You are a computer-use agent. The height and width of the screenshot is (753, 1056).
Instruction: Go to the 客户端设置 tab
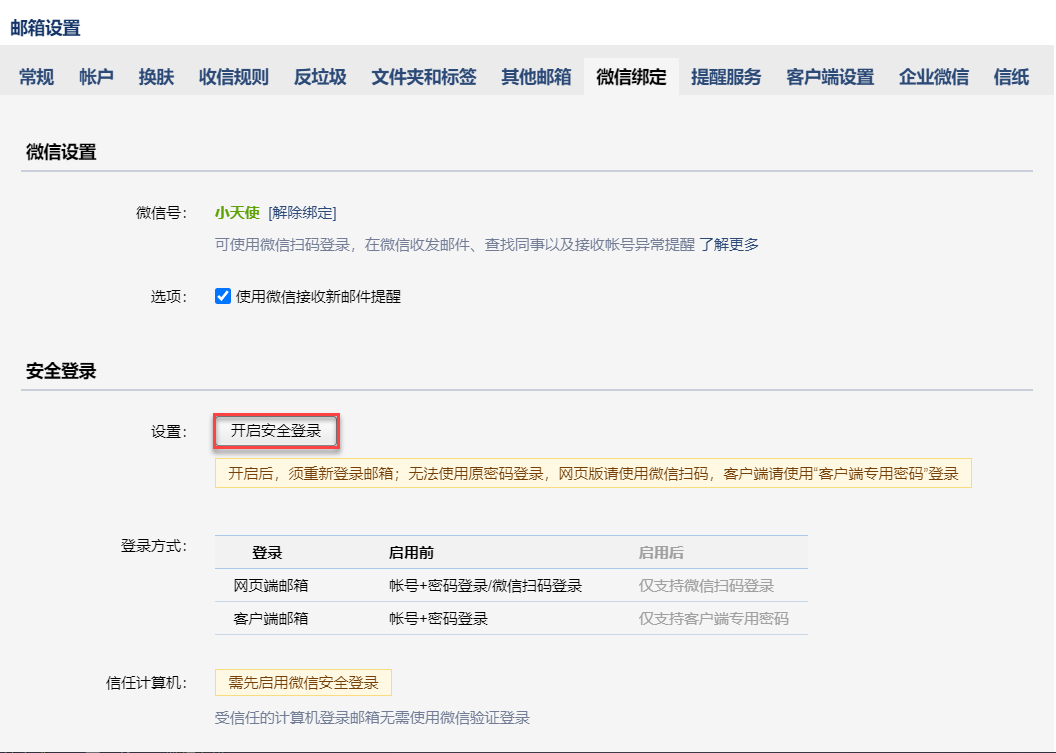tap(830, 77)
